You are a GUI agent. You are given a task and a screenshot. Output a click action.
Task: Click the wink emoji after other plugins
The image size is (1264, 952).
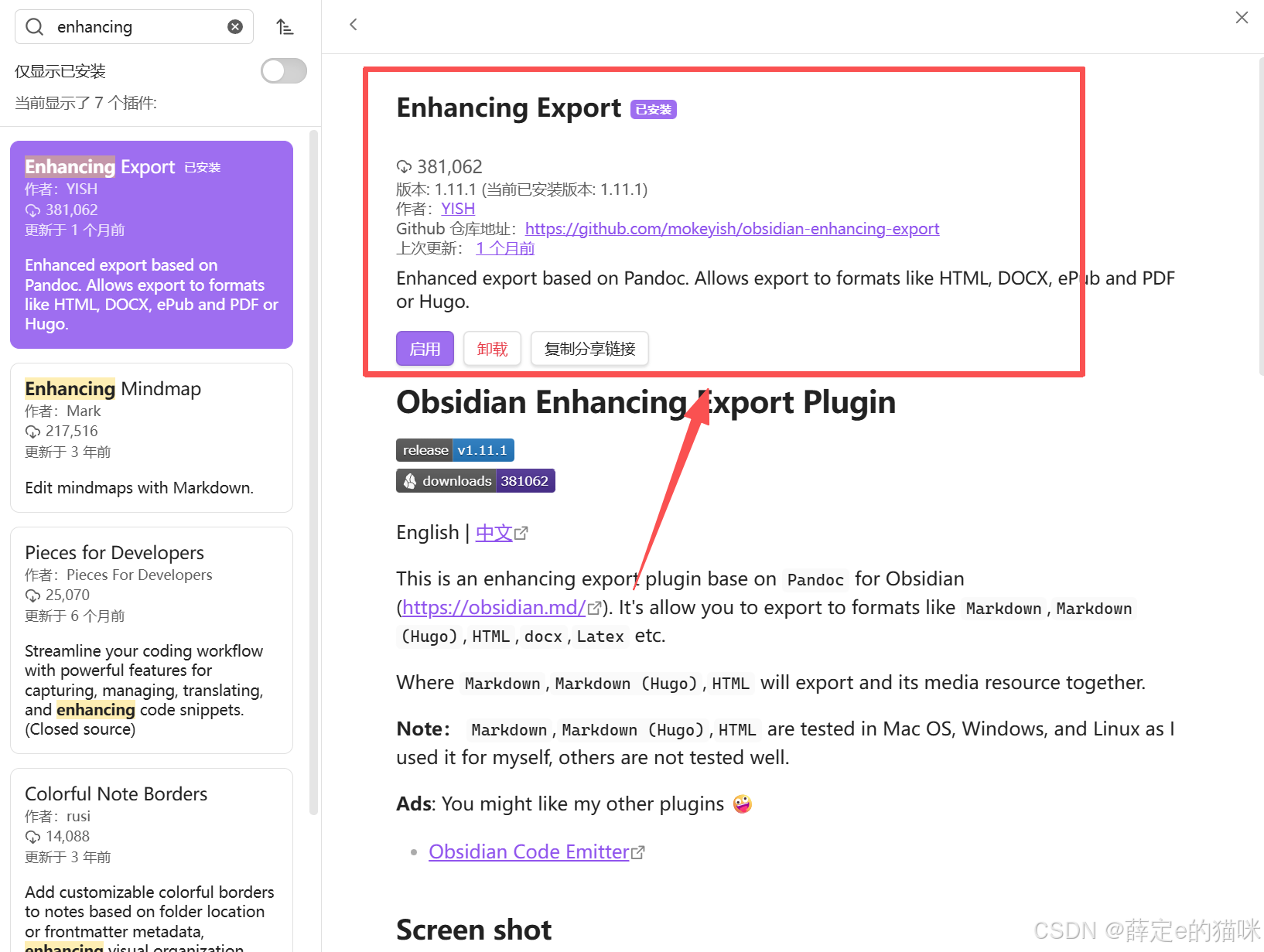(742, 804)
